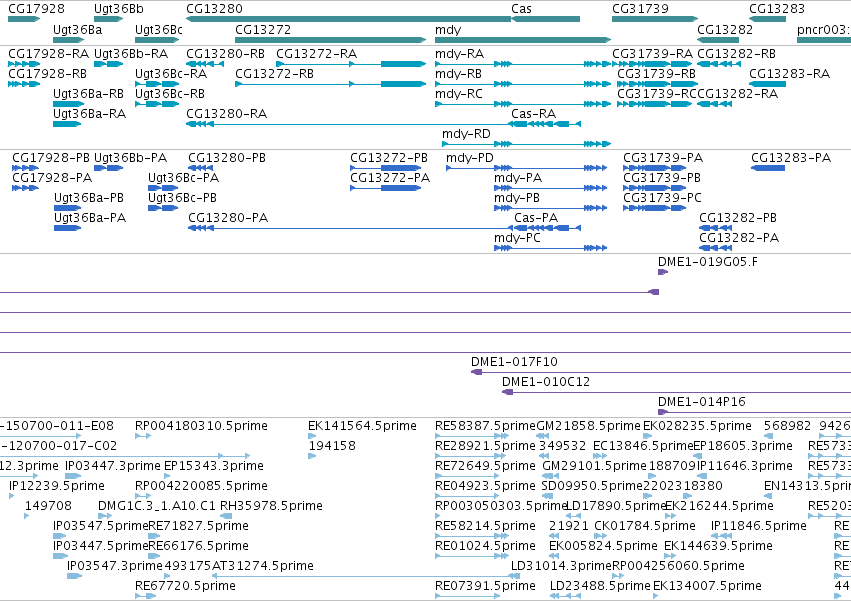Click the CG13272 gene label
The height and width of the screenshot is (601, 851).
pyautogui.click(x=263, y=29)
